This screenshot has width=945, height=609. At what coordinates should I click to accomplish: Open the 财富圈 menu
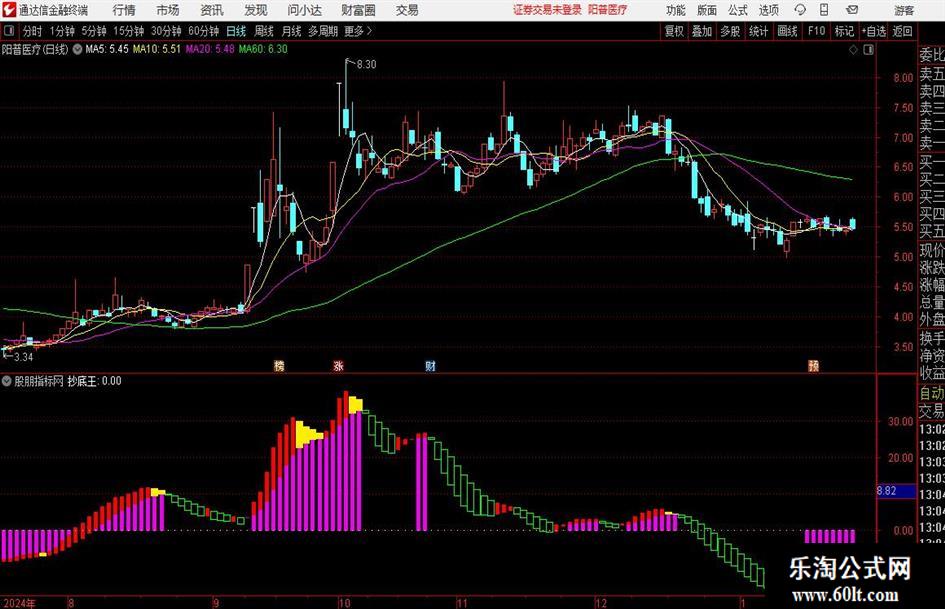tap(358, 10)
